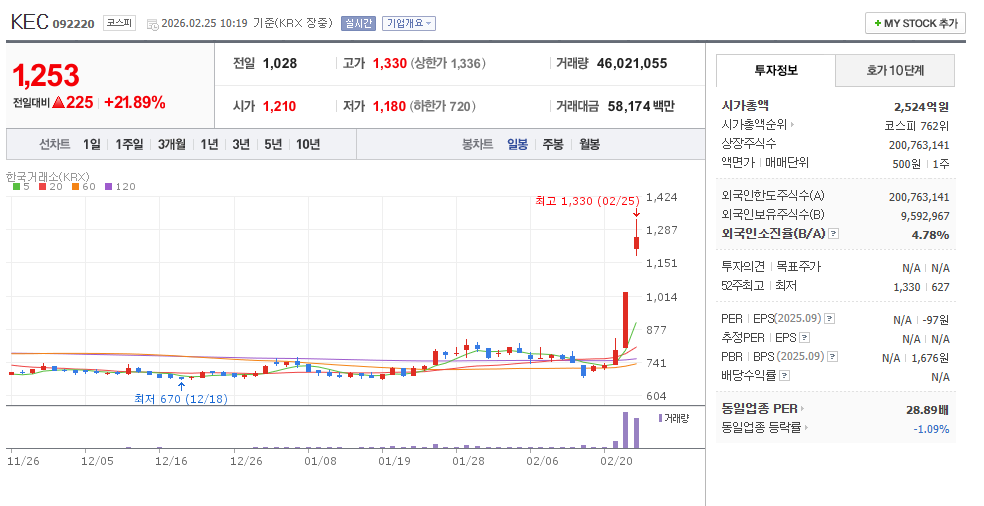The image size is (984, 506).
Task: Select the 3년 line chart period
Action: point(241,144)
